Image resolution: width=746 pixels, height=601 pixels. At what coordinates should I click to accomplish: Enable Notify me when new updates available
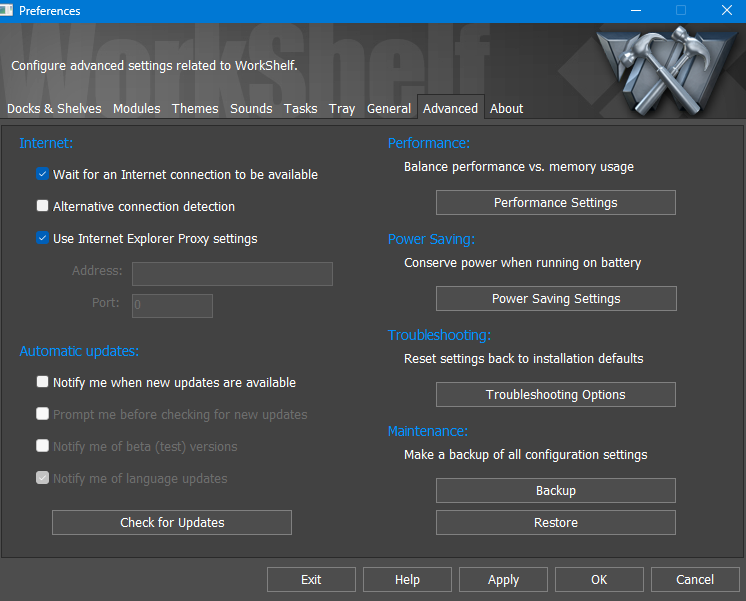click(43, 383)
